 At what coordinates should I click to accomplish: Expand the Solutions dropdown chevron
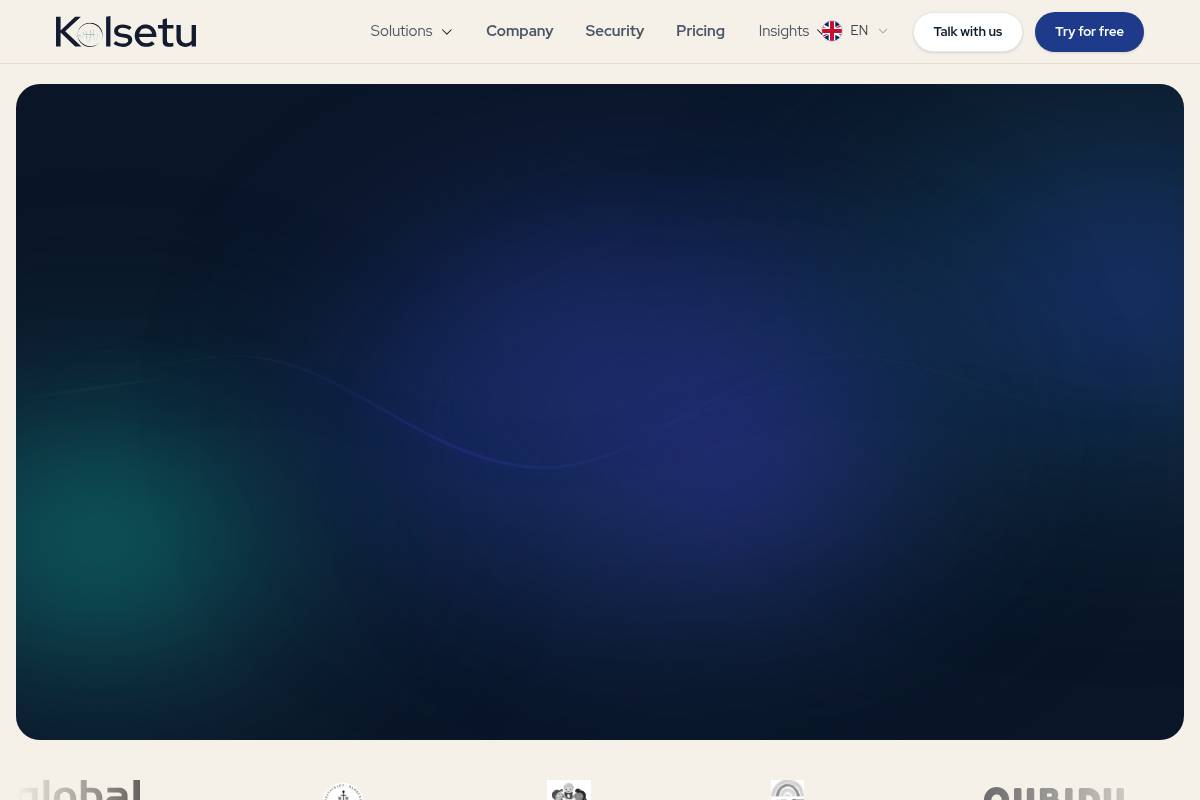click(x=447, y=32)
